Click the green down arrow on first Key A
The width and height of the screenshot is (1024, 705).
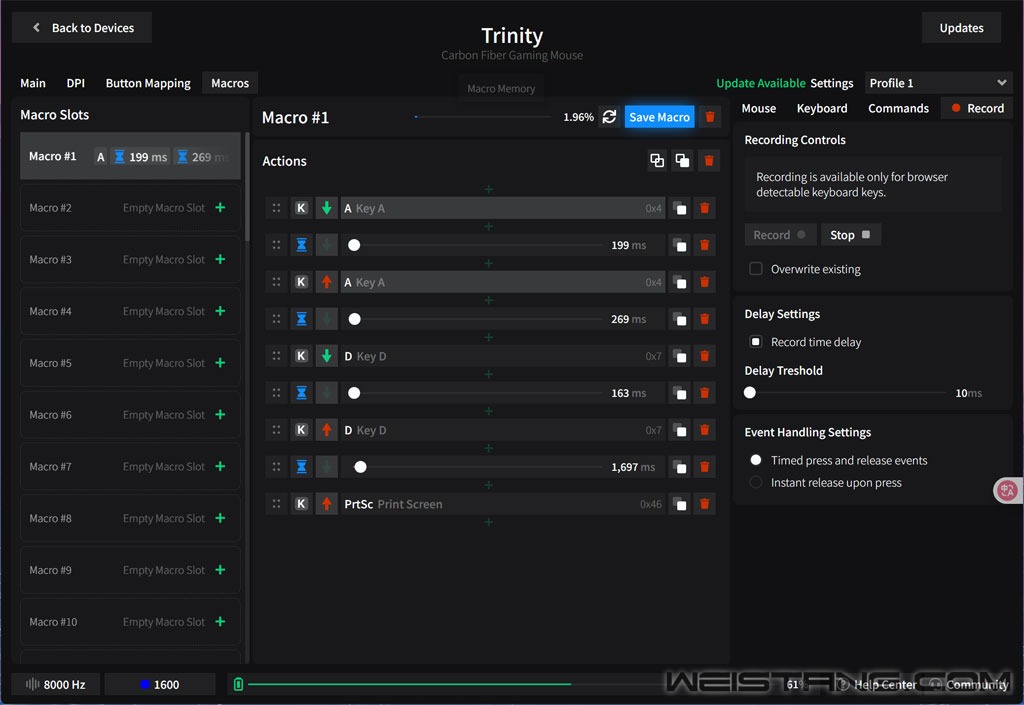(326, 208)
